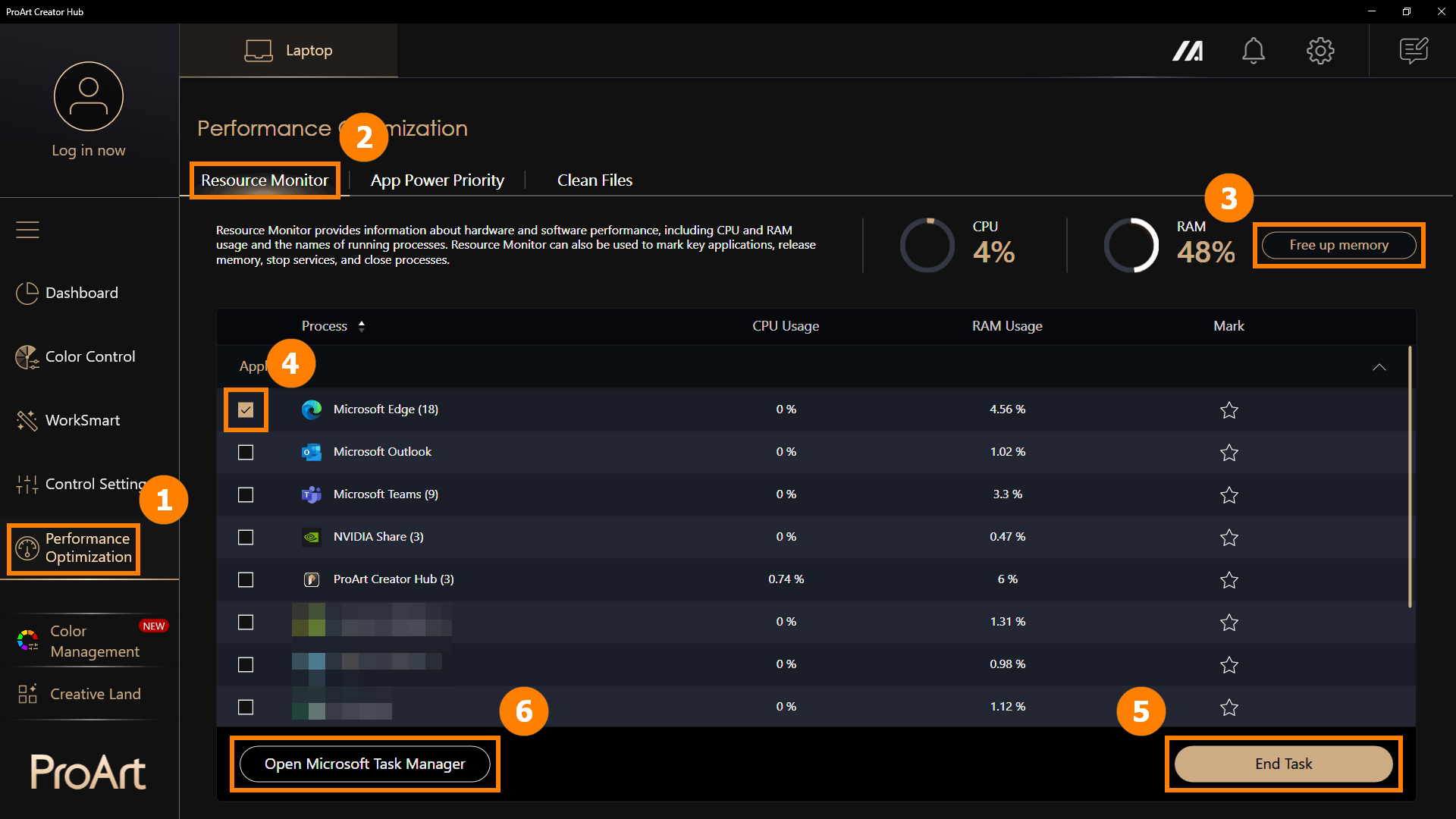
Task: Click the MyASUS logo icon
Action: coord(1188,51)
